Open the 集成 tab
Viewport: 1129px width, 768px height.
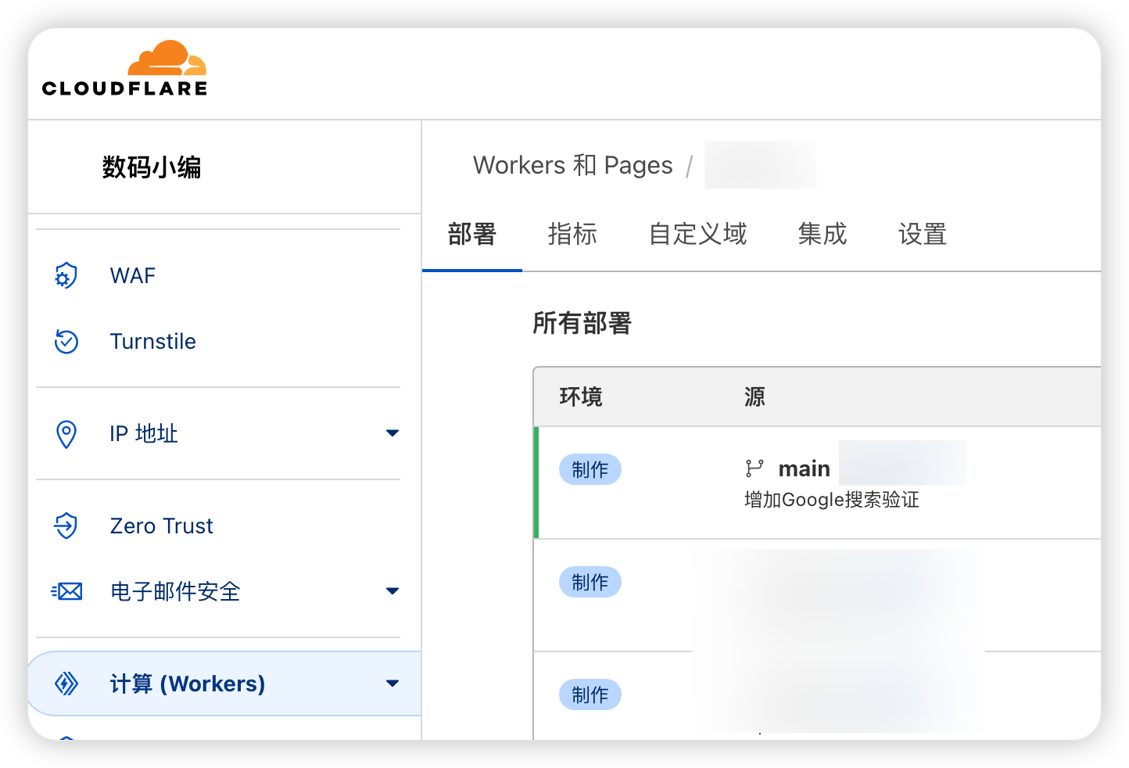coord(822,234)
